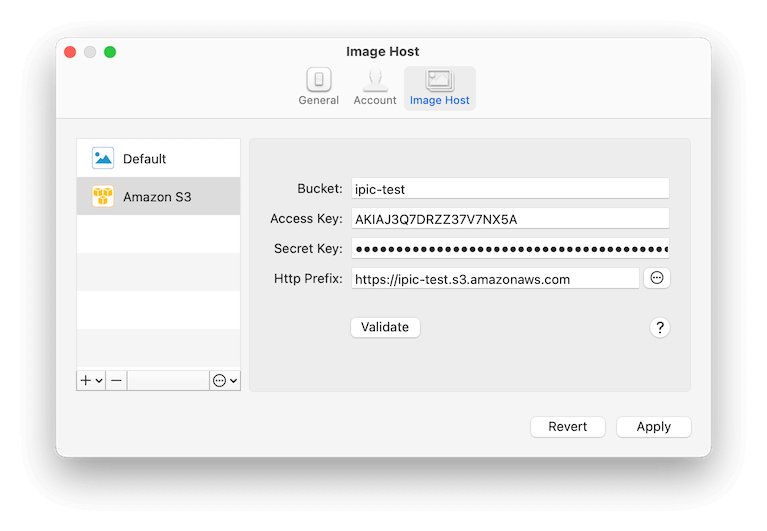The width and height of the screenshot is (767, 531).
Task: Open help via the question mark button
Action: (659, 327)
